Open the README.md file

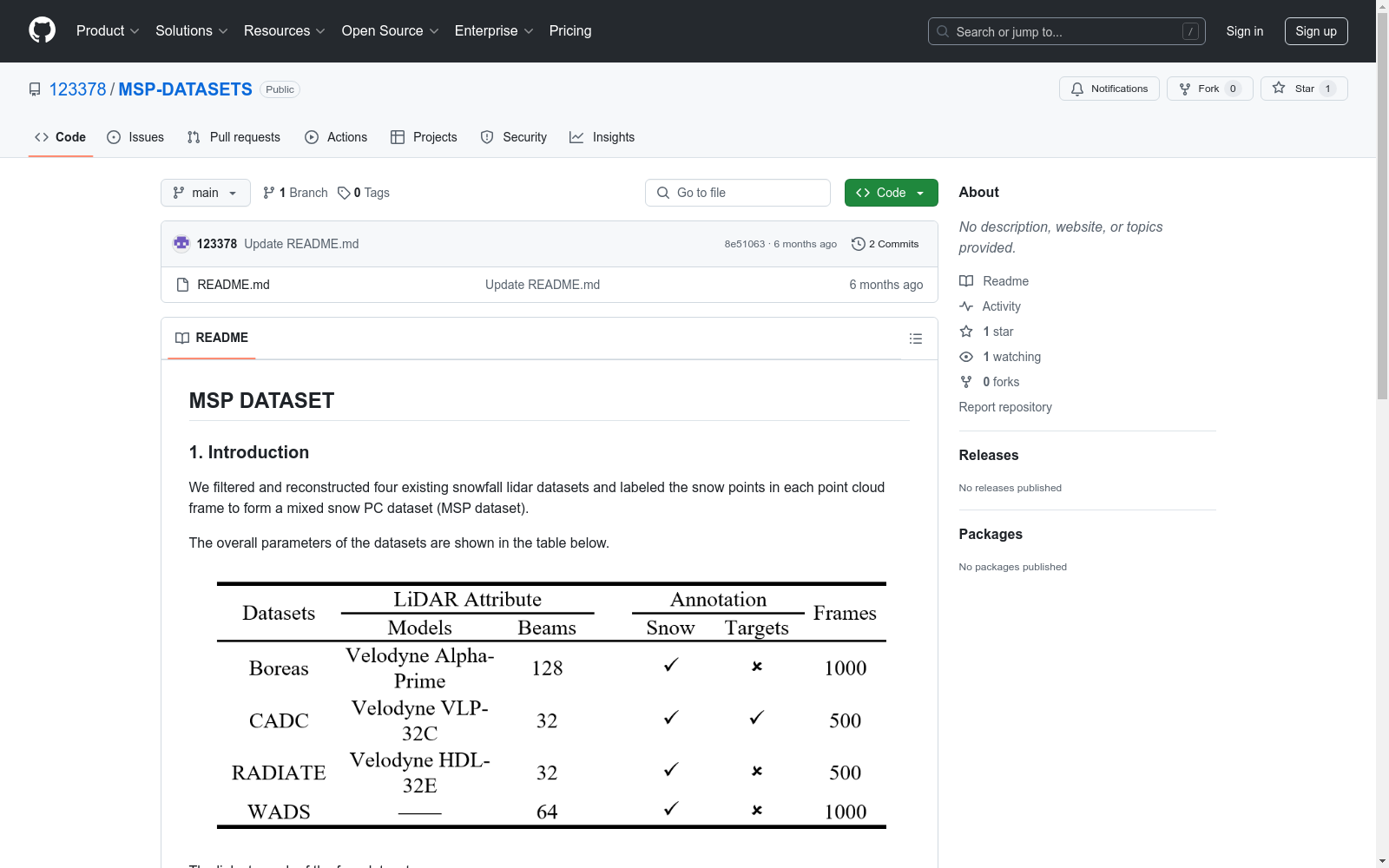(234, 285)
